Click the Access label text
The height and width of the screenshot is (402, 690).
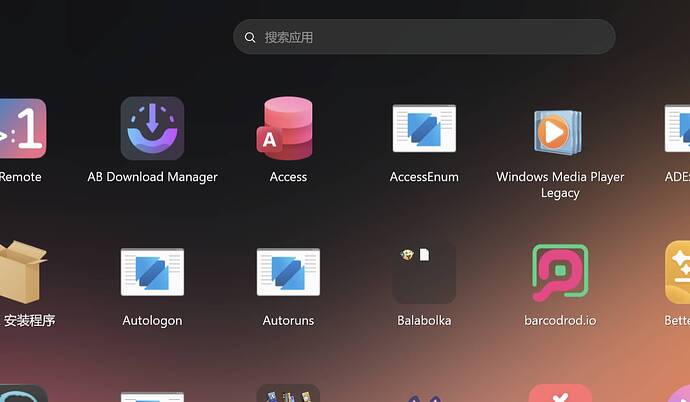click(288, 177)
